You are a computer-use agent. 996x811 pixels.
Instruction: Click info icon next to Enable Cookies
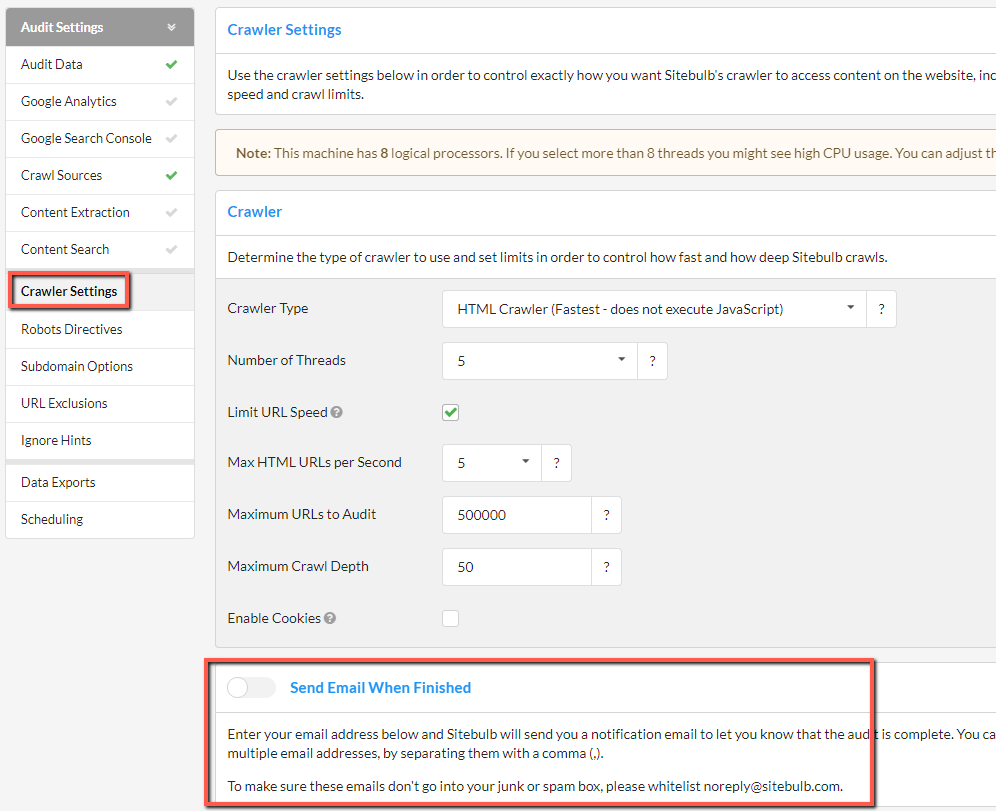pyautogui.click(x=330, y=619)
